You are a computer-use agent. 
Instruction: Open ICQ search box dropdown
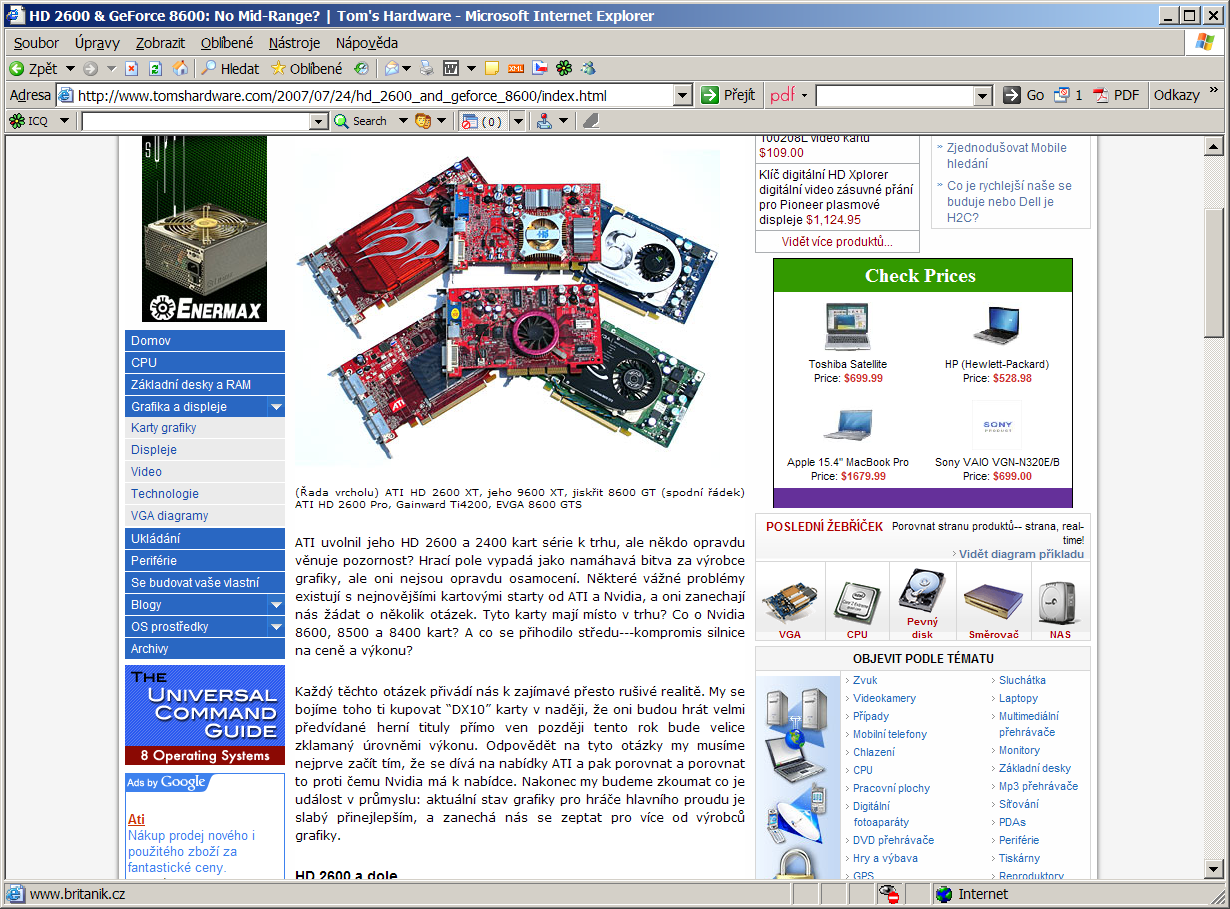click(x=319, y=121)
